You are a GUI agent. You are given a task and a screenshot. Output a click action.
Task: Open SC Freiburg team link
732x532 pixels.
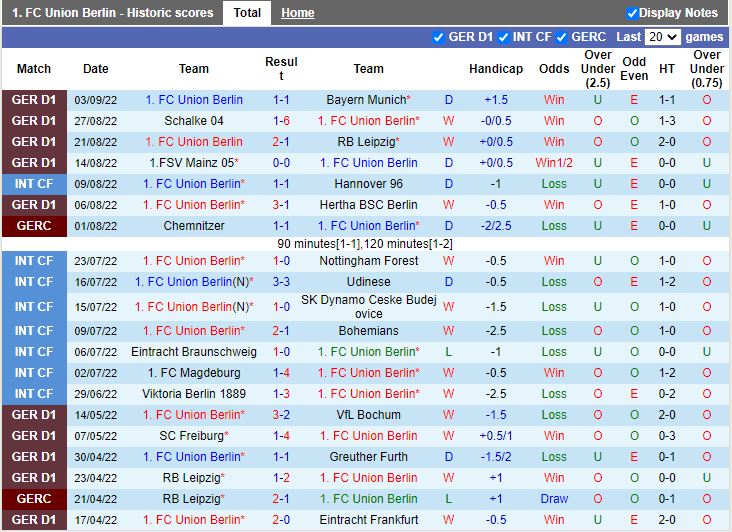click(x=194, y=436)
